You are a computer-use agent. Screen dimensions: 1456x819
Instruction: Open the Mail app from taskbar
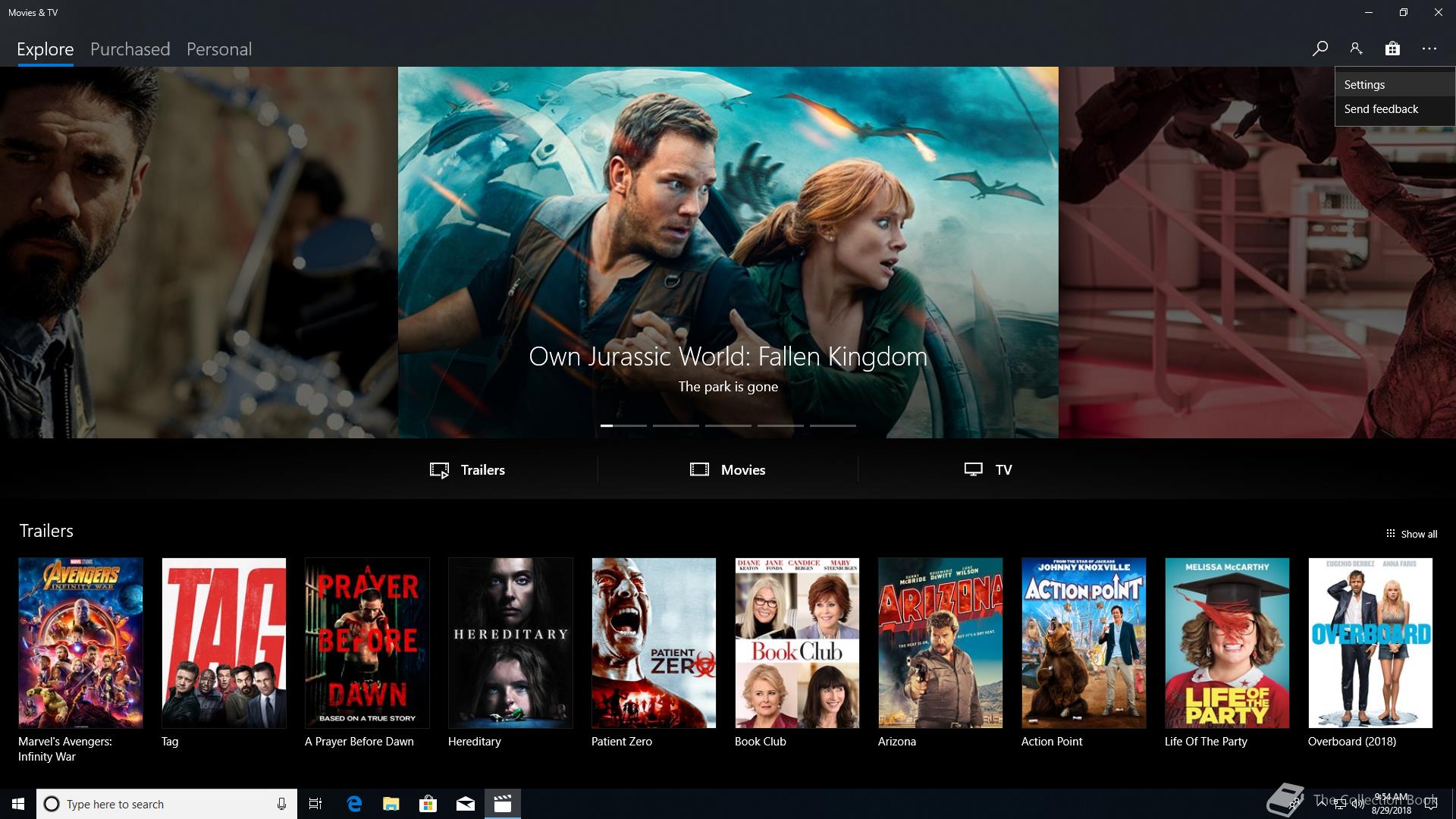(x=465, y=804)
